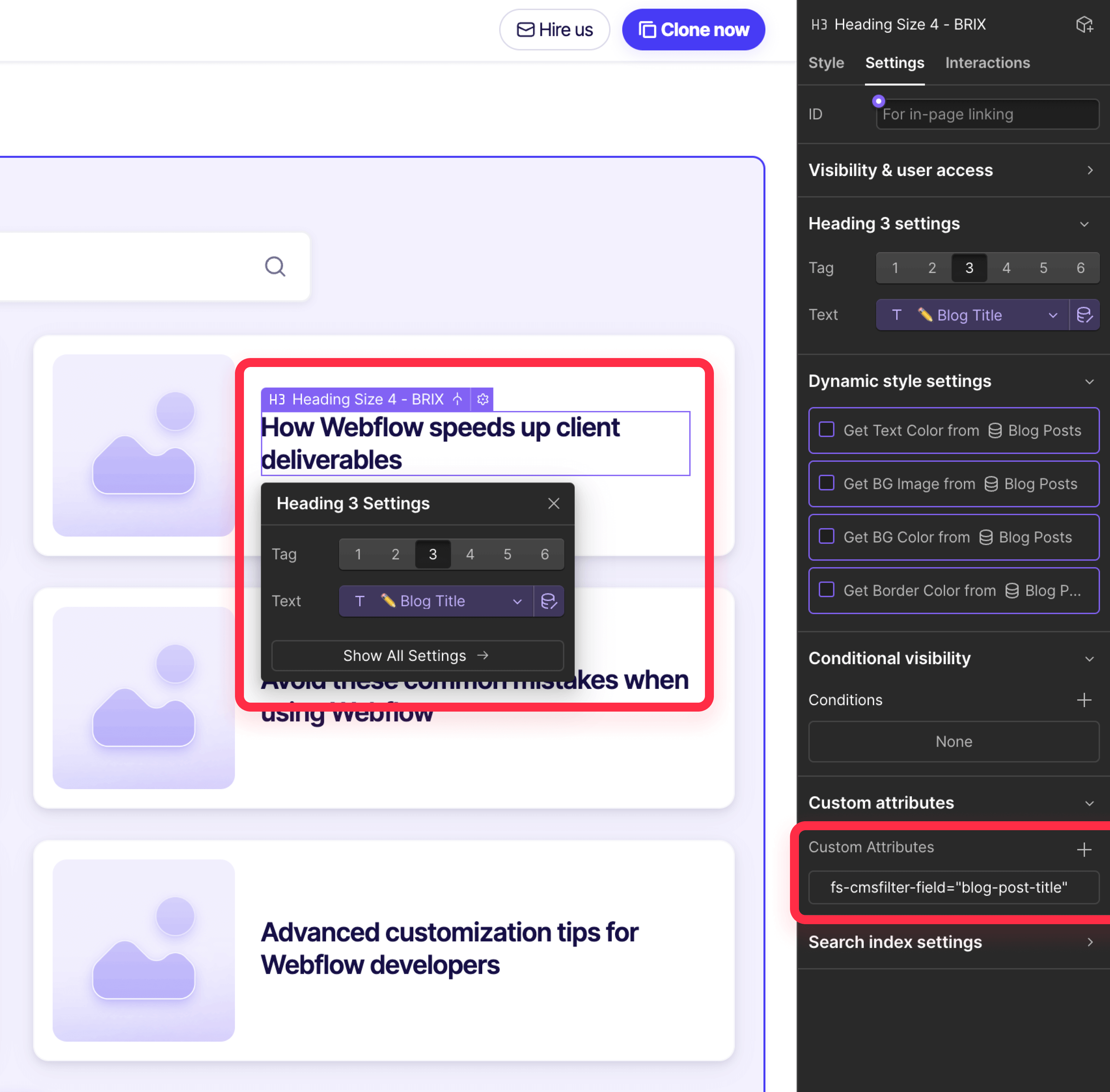Add a new custom attribute with plus
Screen dimensions: 1110x1092
(1084, 850)
